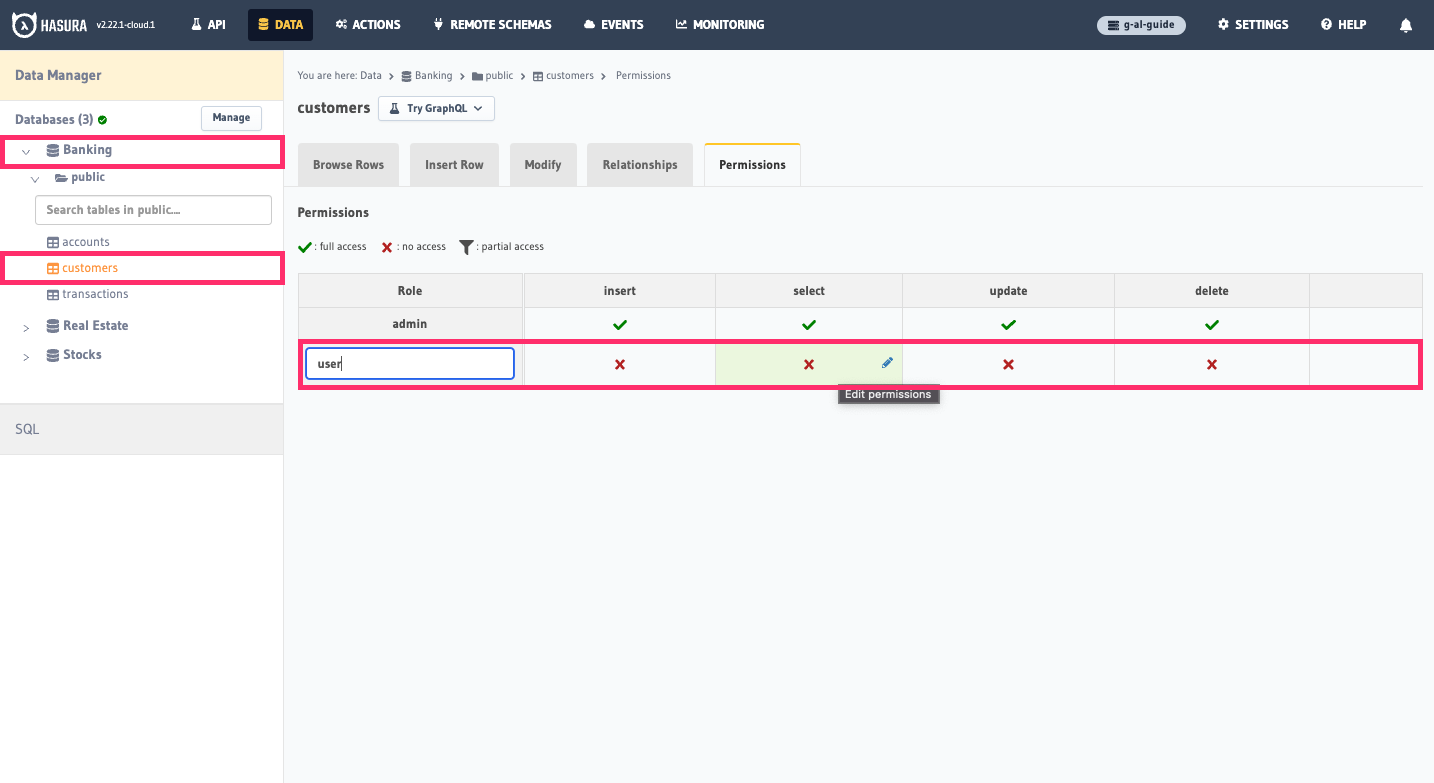Click the search tables input field
Viewport: 1434px width, 783px height.
153,210
